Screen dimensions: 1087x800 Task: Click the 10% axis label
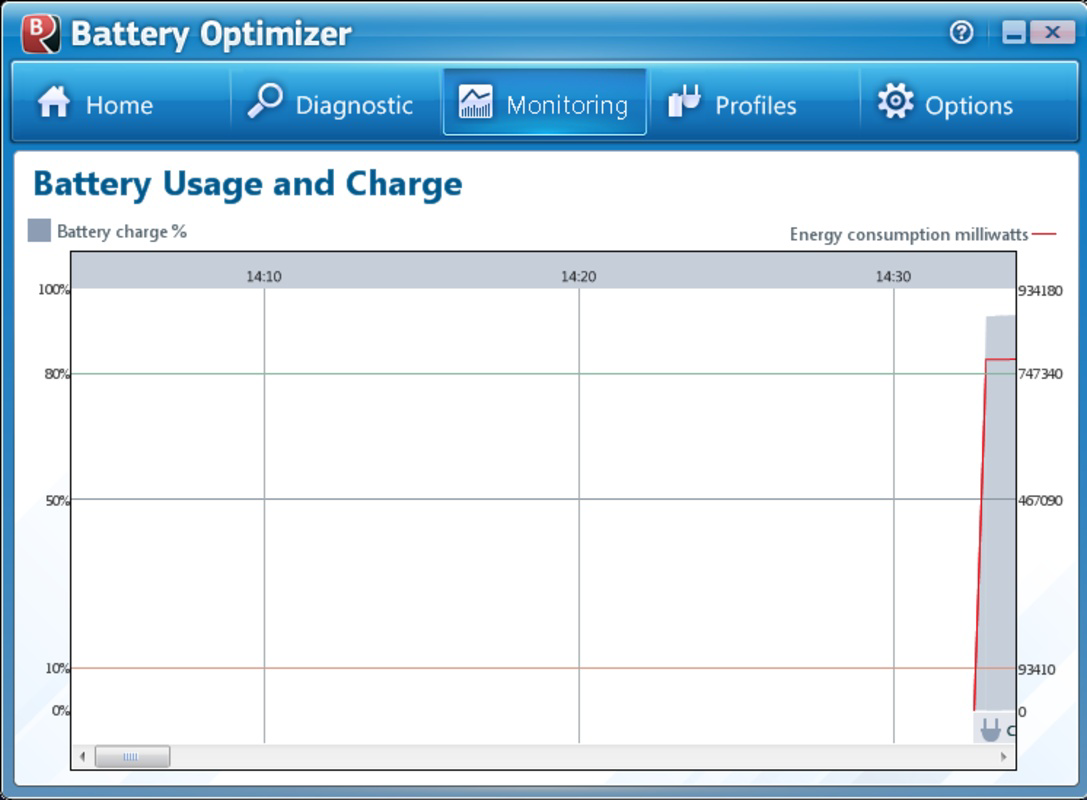pos(58,668)
